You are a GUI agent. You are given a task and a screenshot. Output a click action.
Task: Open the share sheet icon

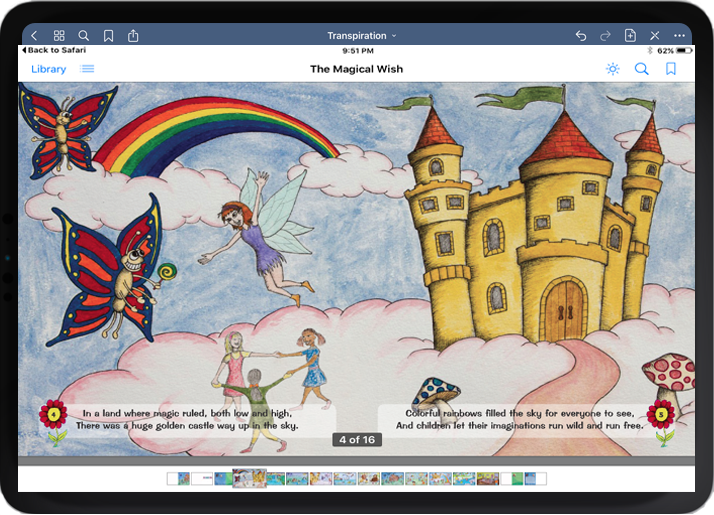[x=133, y=35]
